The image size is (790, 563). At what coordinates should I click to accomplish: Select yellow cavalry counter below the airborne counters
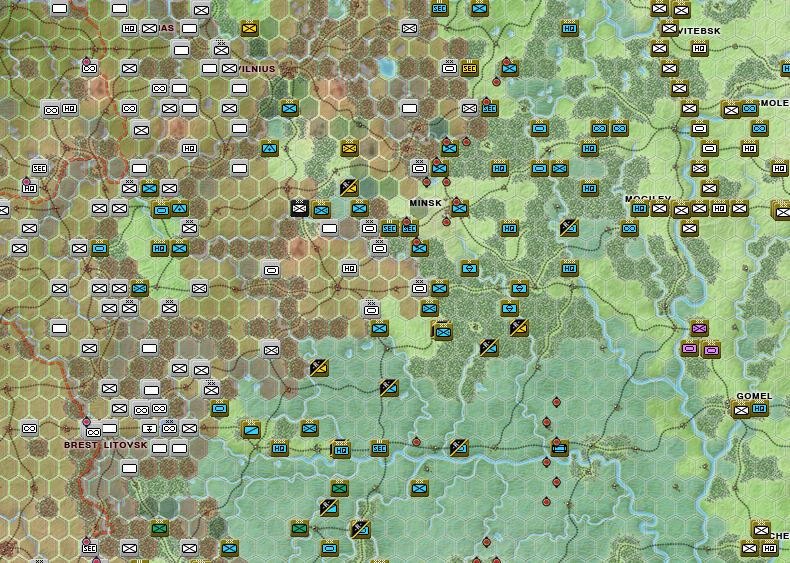pyautogui.click(x=518, y=328)
